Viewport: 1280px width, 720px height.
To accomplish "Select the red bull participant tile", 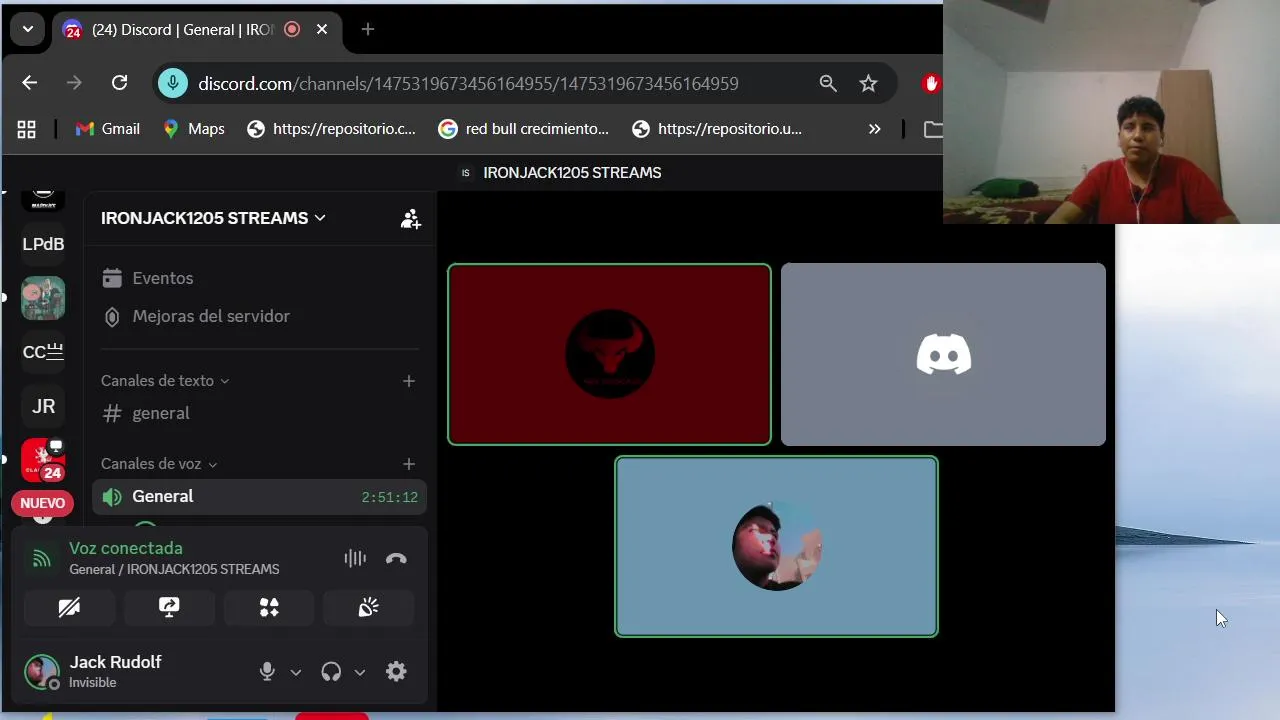I will tap(609, 354).
